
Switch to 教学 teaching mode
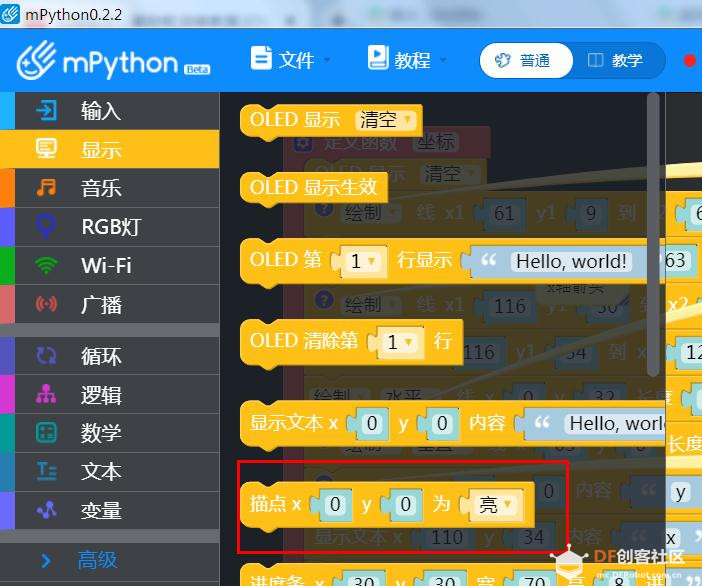[x=618, y=60]
